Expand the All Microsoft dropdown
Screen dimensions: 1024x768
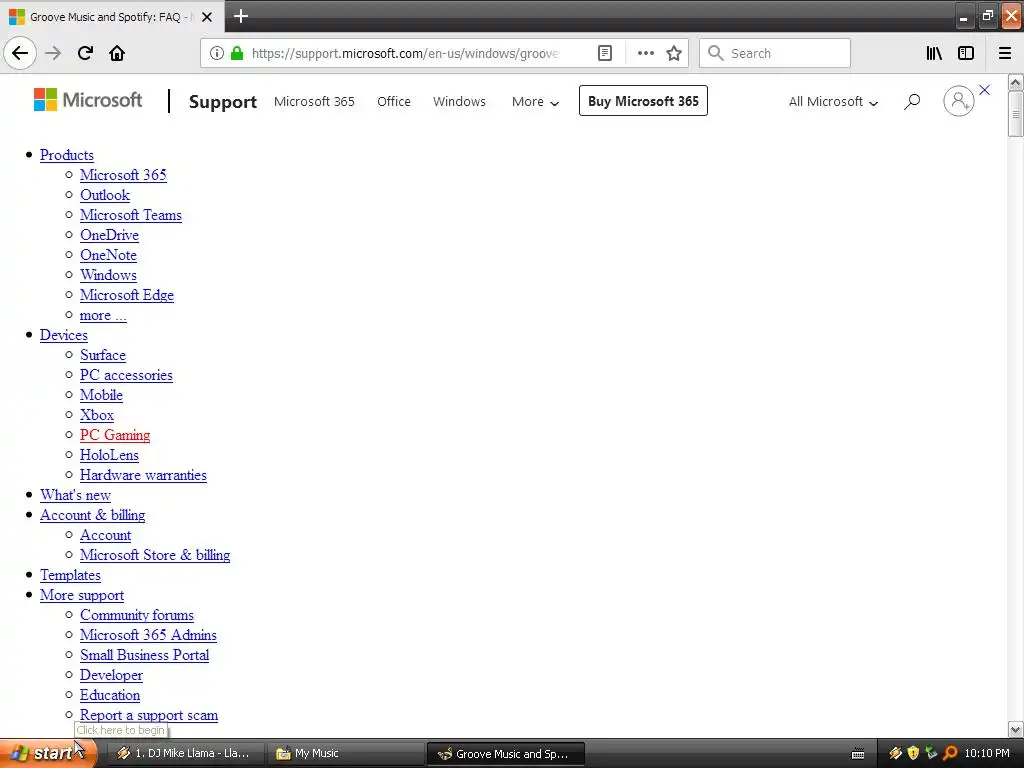833,101
